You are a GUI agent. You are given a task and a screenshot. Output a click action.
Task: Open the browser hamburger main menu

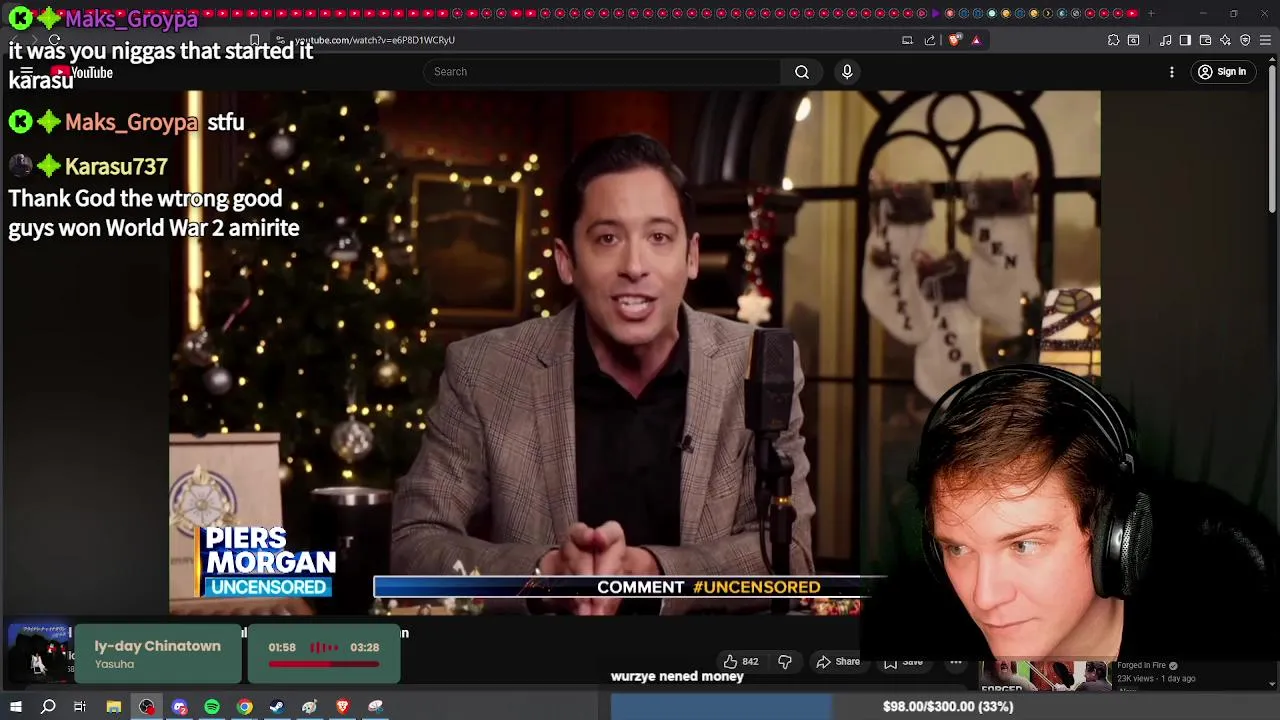click(1265, 40)
